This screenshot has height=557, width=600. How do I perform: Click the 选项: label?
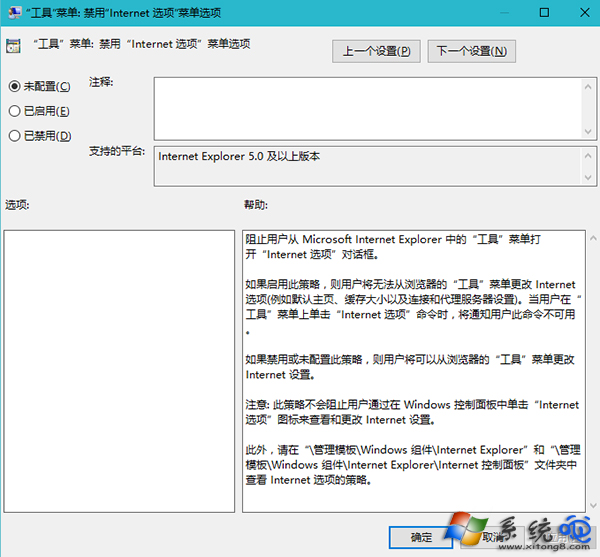coord(17,205)
